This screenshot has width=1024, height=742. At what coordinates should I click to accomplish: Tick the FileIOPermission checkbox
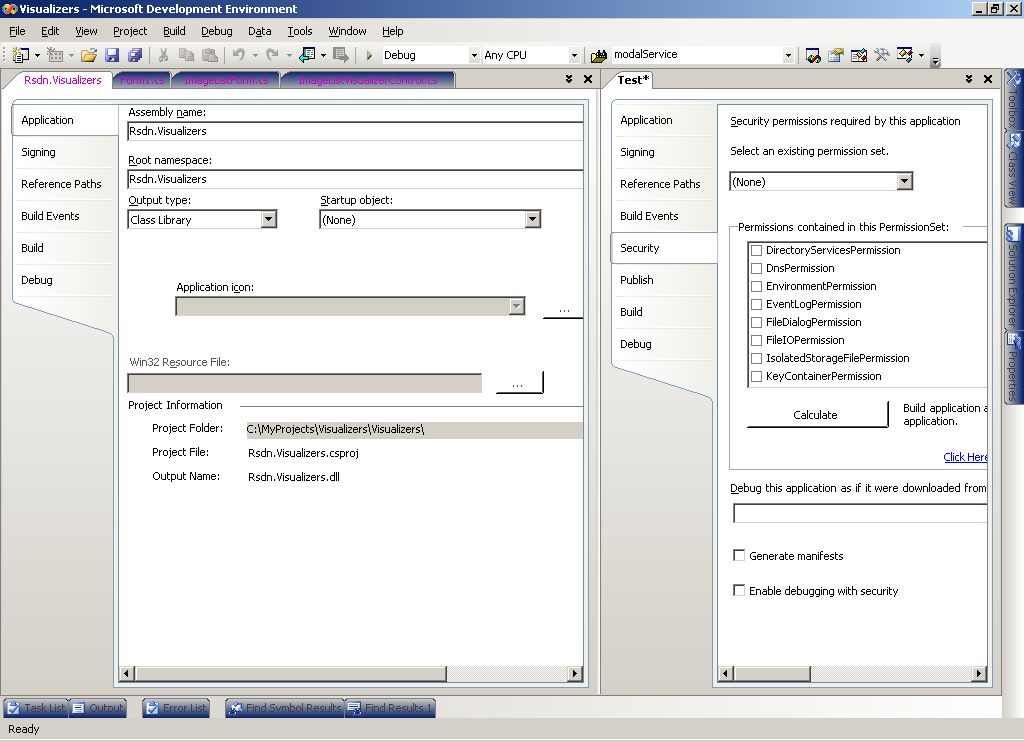757,340
